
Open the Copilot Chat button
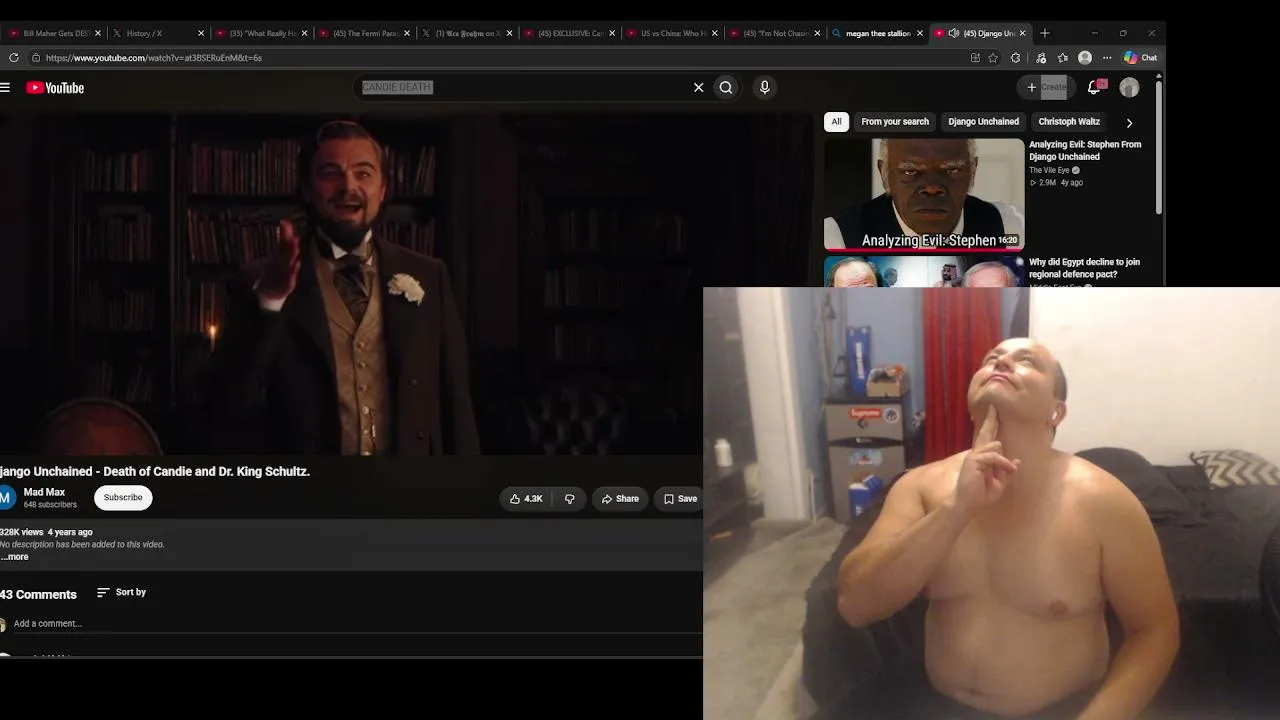[1141, 58]
